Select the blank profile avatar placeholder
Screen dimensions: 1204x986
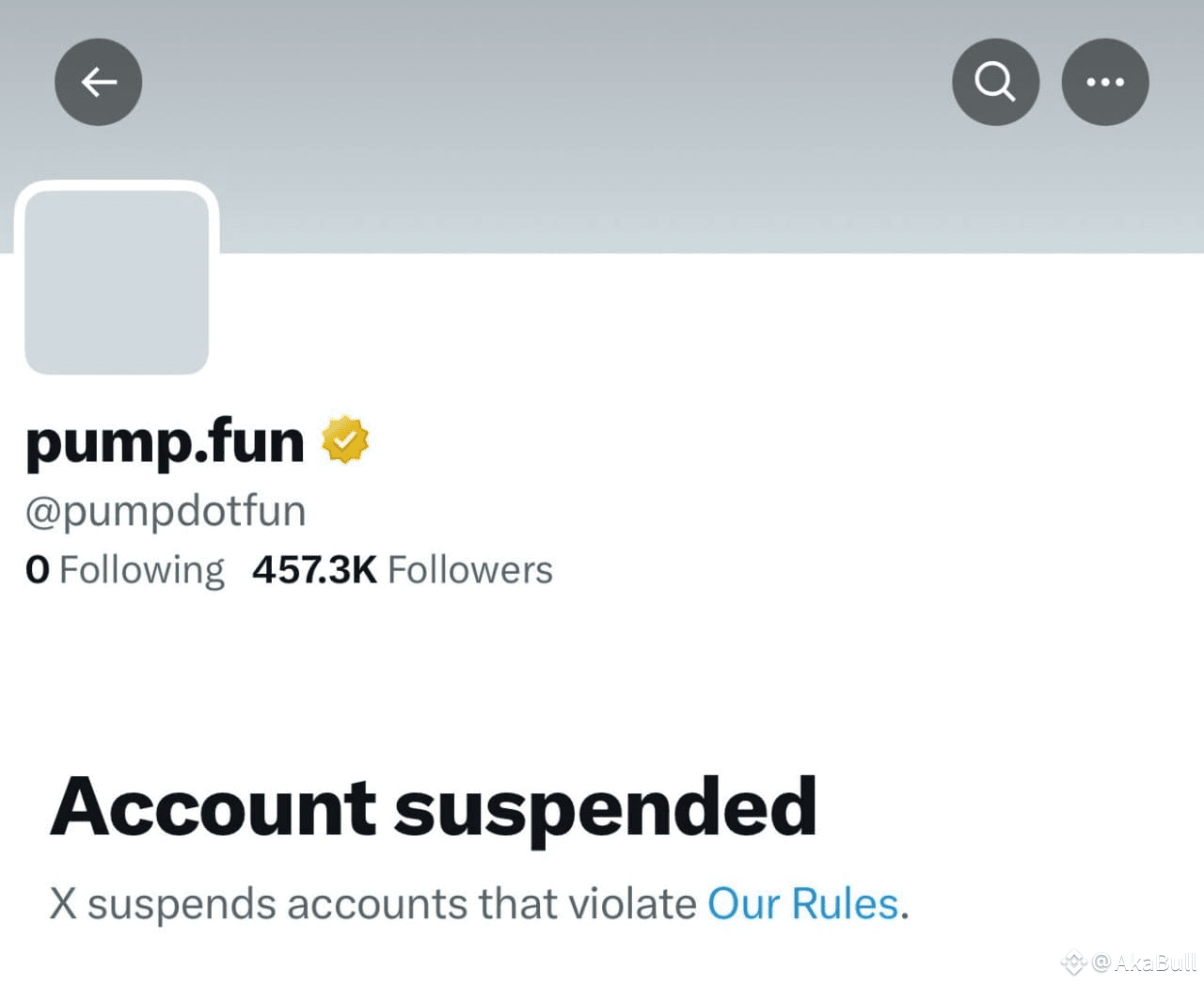pyautogui.click(x=117, y=278)
